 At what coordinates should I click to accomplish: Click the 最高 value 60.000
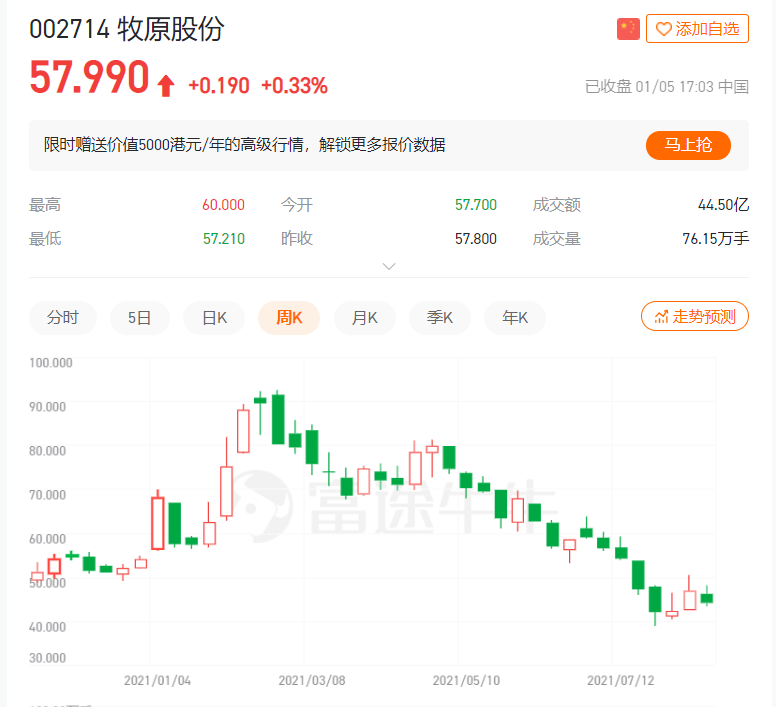(x=223, y=205)
